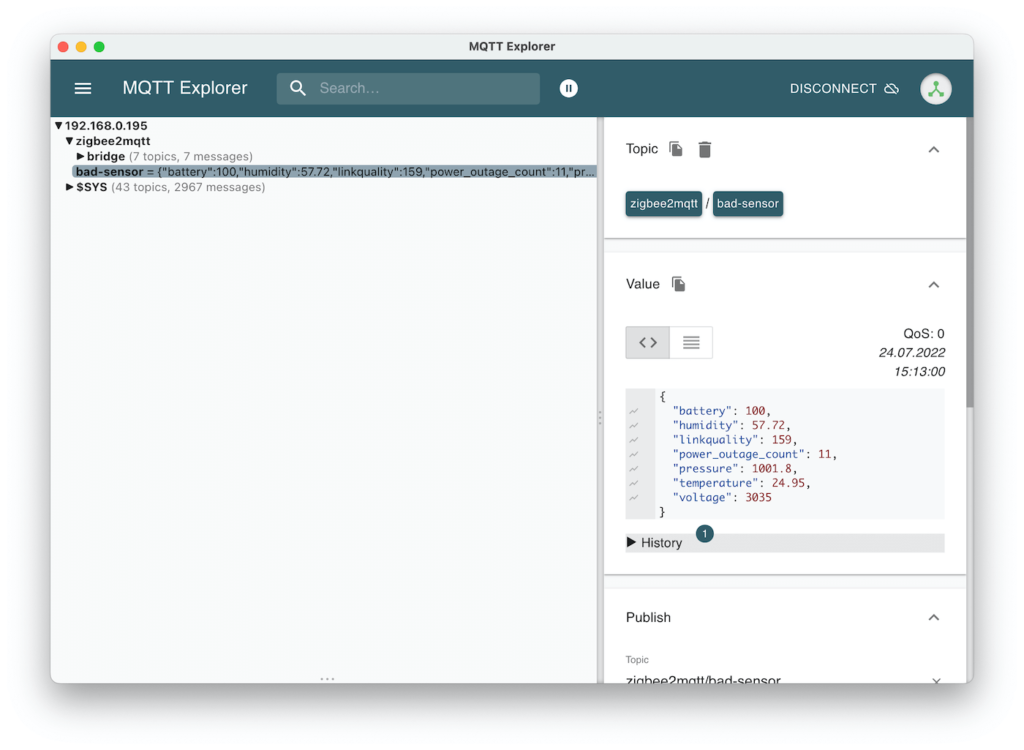This screenshot has height=750, width=1024.
Task: Collapse the Topic panel section
Action: point(934,150)
